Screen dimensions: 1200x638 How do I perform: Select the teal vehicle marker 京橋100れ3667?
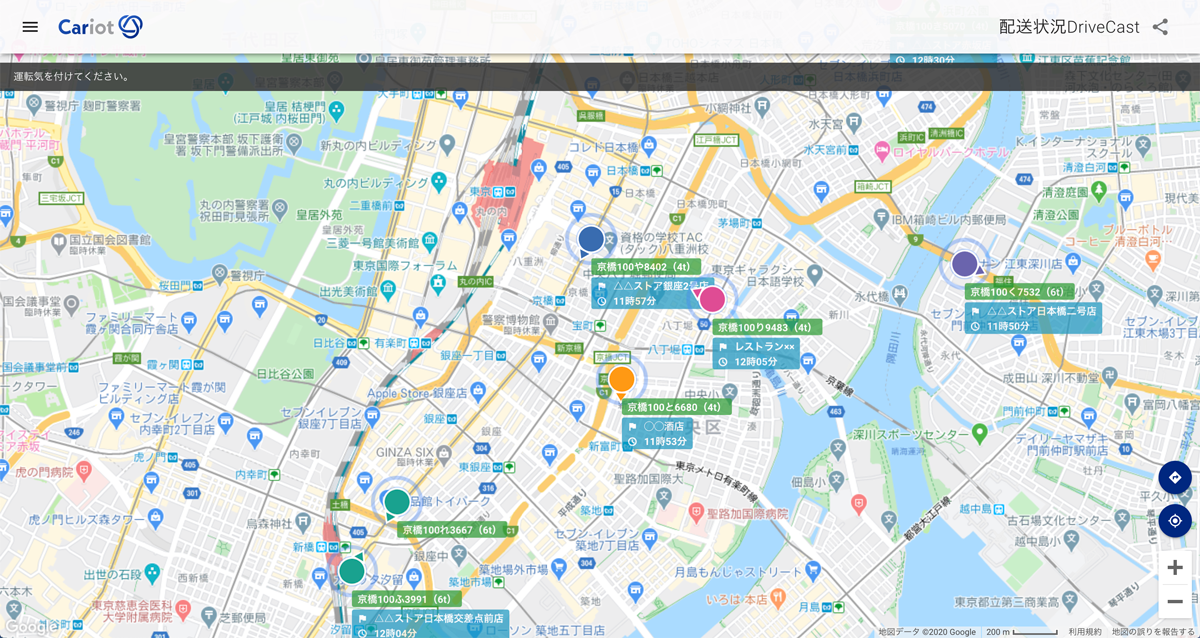tap(397, 502)
